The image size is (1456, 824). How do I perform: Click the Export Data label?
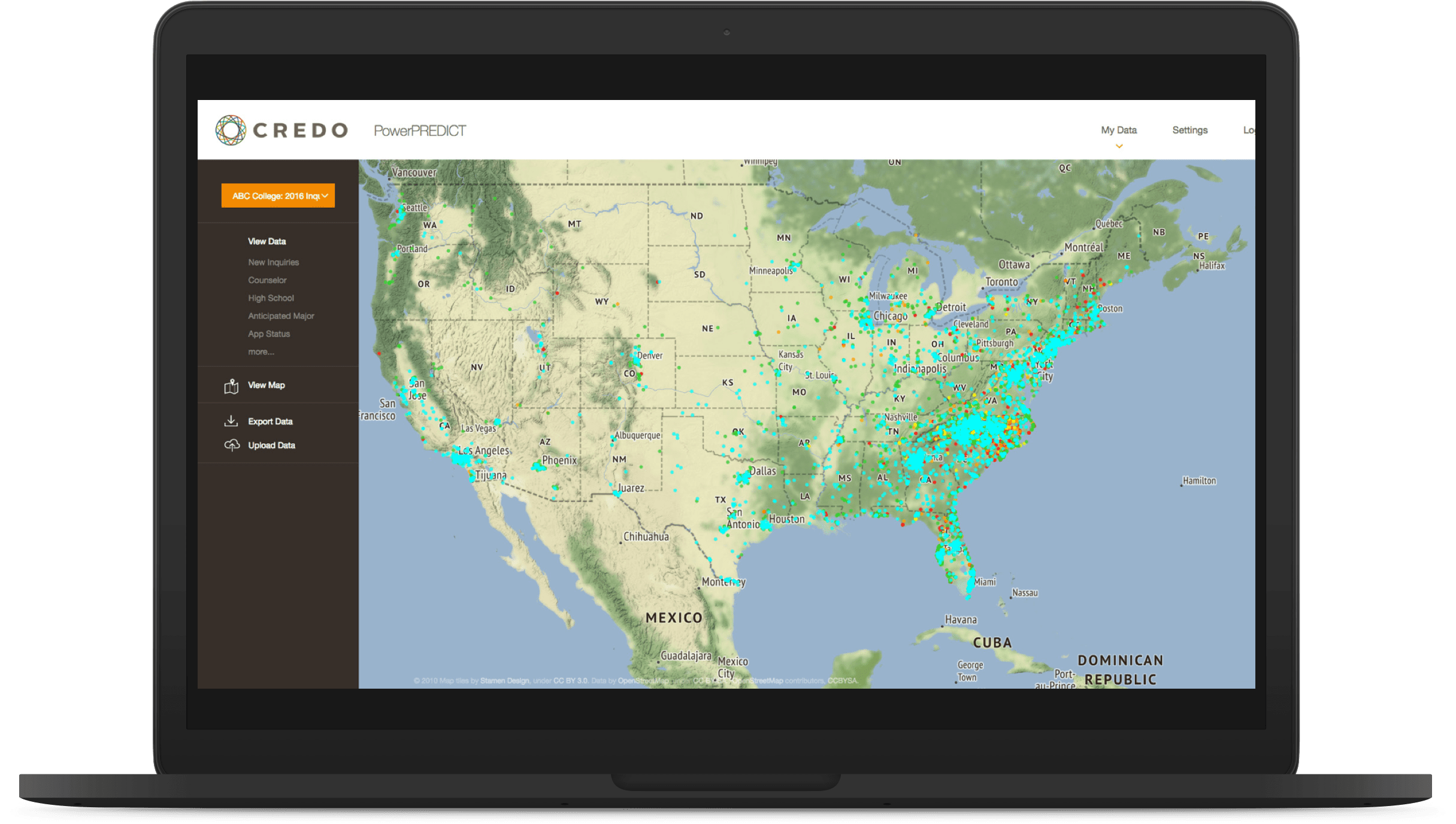pyautogui.click(x=270, y=422)
